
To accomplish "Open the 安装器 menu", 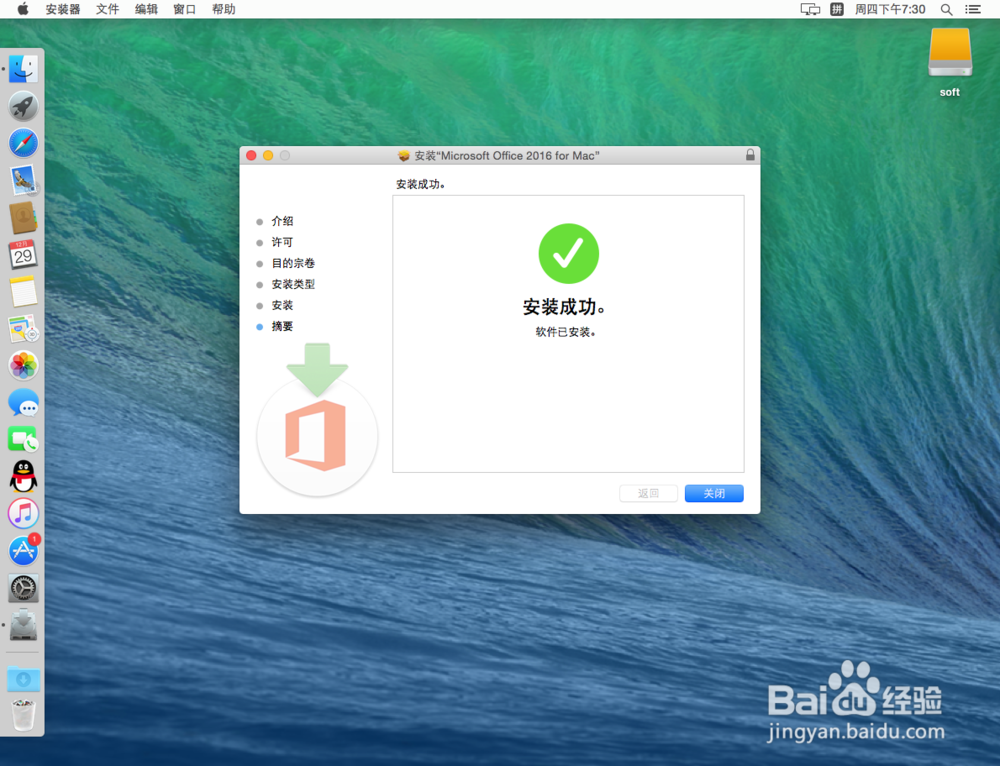I will [62, 9].
